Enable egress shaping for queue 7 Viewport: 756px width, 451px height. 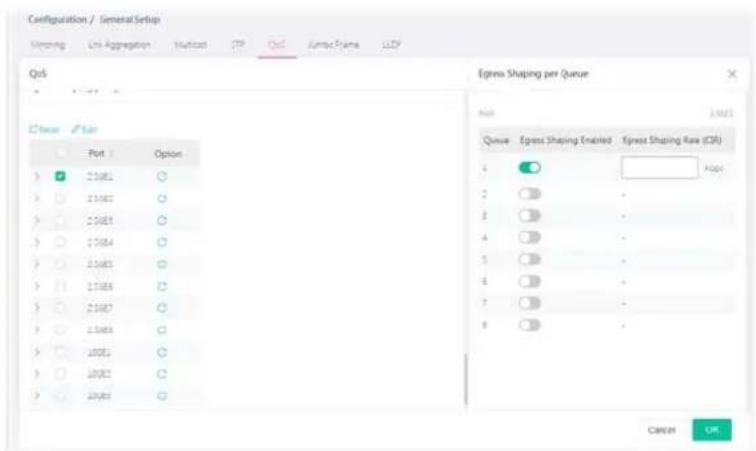point(529,303)
